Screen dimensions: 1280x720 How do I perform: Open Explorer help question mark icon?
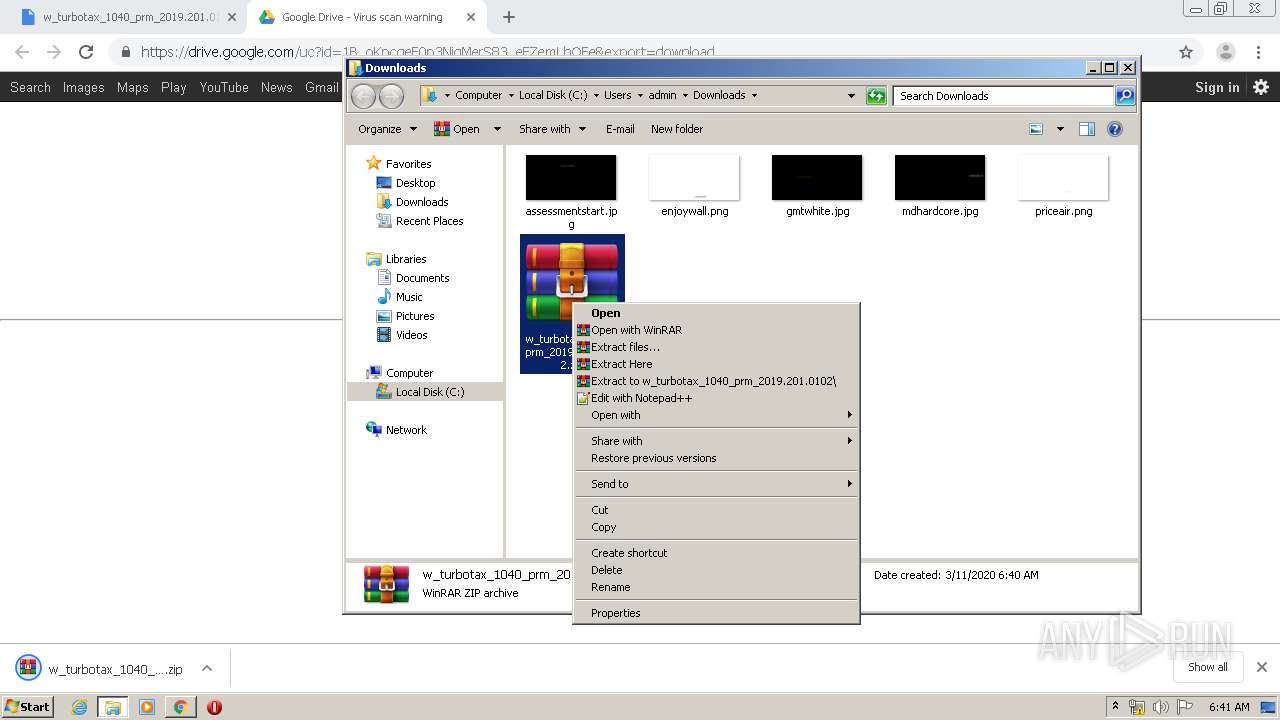(x=1115, y=129)
